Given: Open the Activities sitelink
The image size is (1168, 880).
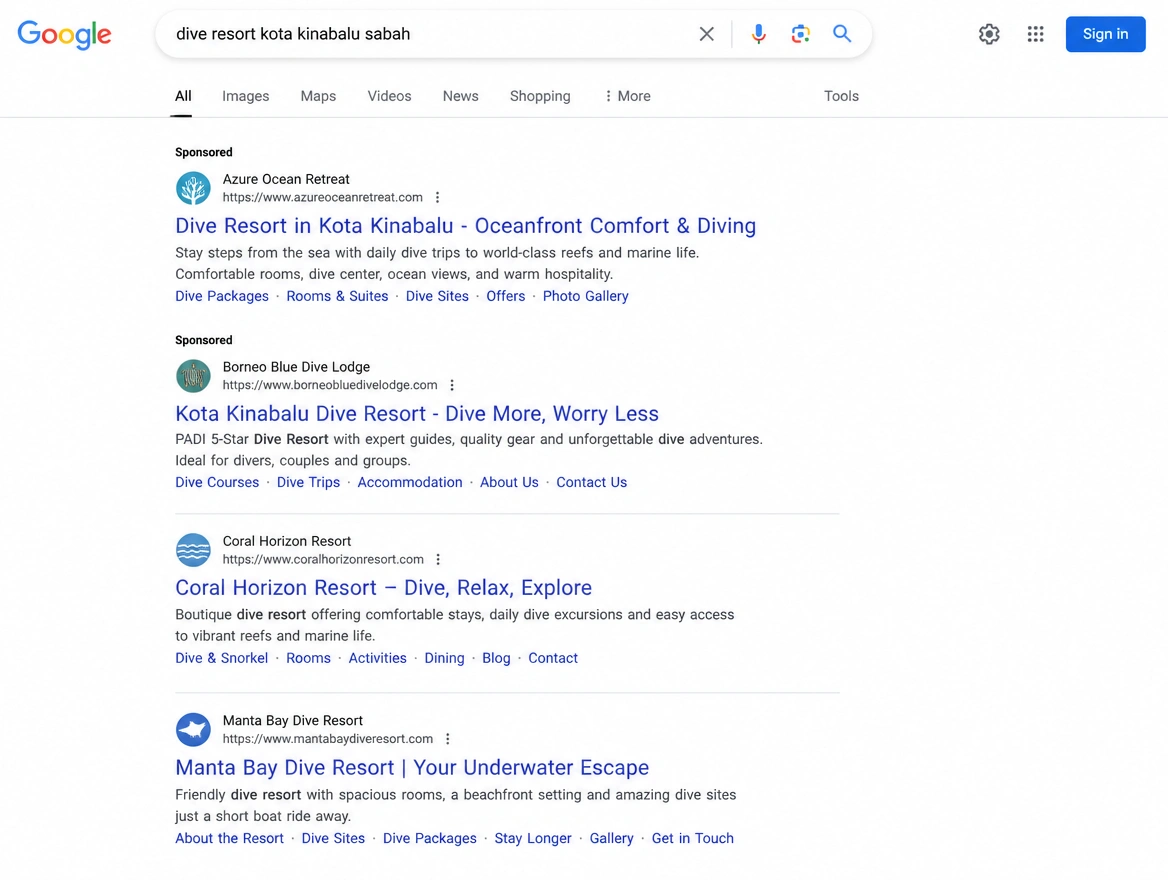Looking at the screenshot, I should tap(378, 659).
